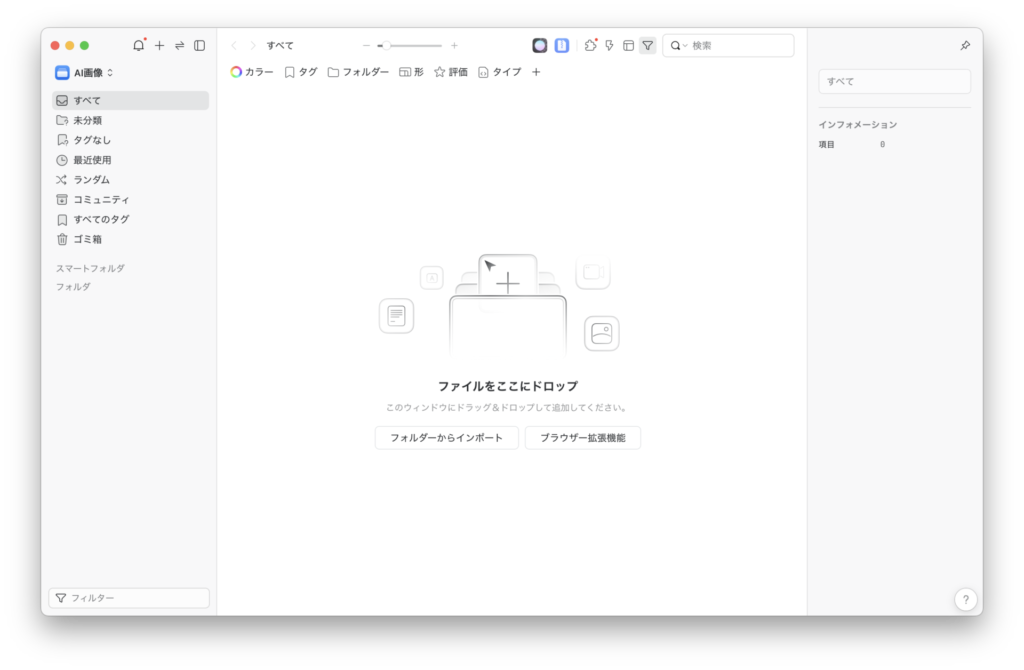Open the board layout view icon
Viewport: 1024px width, 670px height.
(x=628, y=45)
